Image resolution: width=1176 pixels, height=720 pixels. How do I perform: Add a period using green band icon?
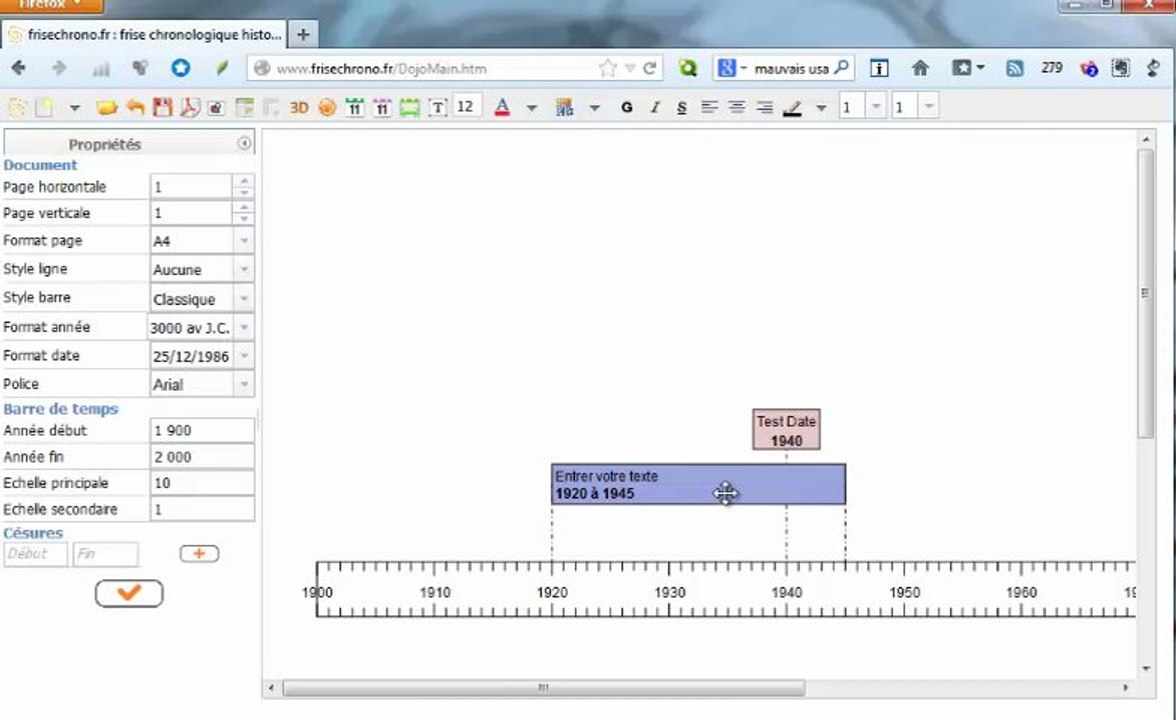[x=410, y=108]
